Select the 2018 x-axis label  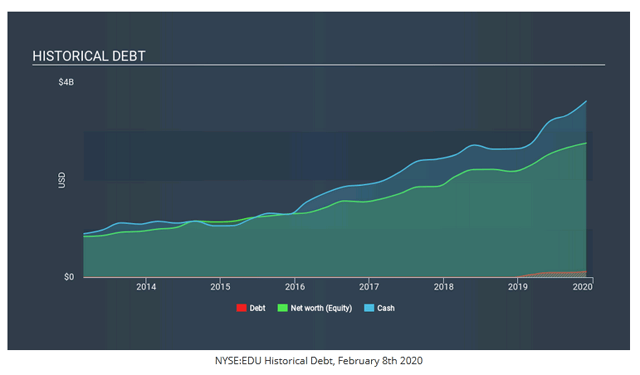click(444, 287)
